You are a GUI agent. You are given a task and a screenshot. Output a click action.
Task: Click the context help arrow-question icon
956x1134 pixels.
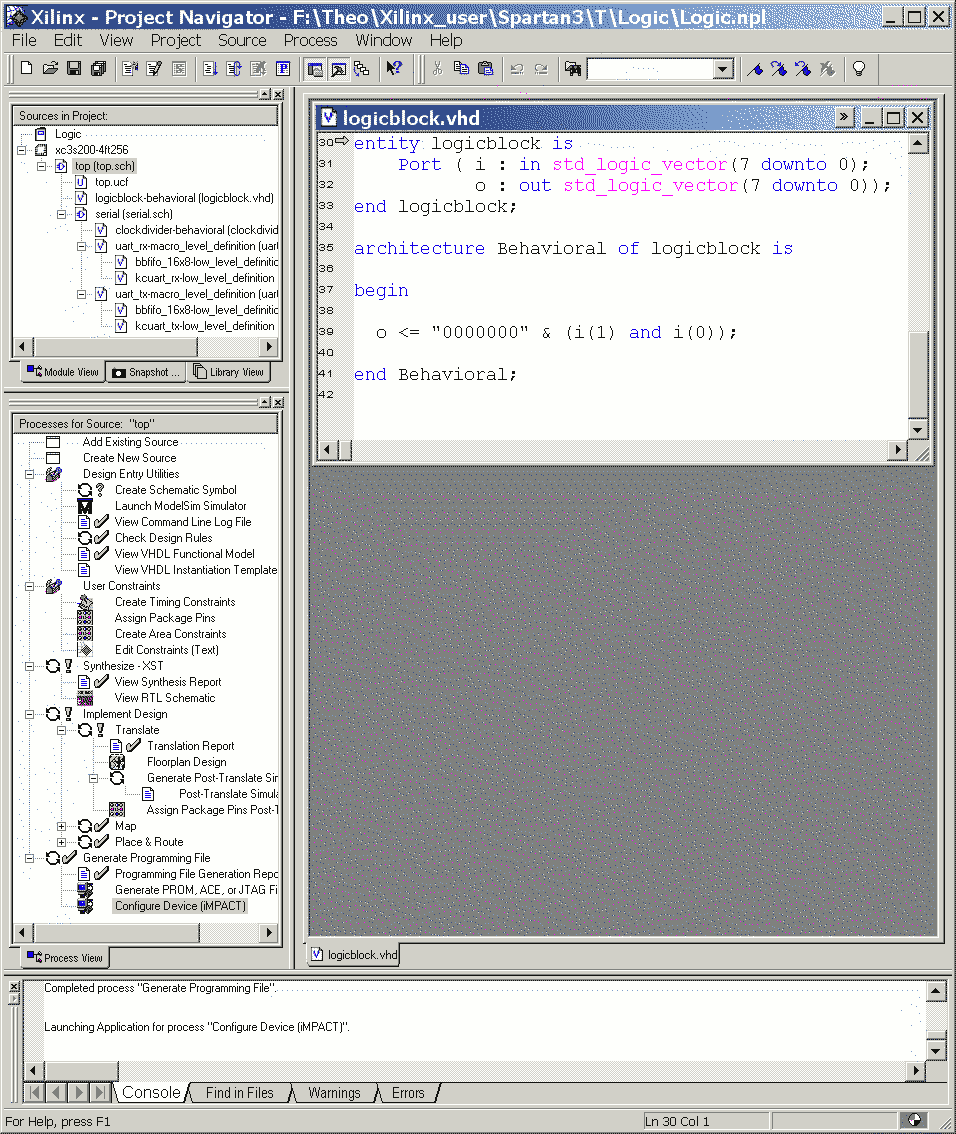(394, 69)
